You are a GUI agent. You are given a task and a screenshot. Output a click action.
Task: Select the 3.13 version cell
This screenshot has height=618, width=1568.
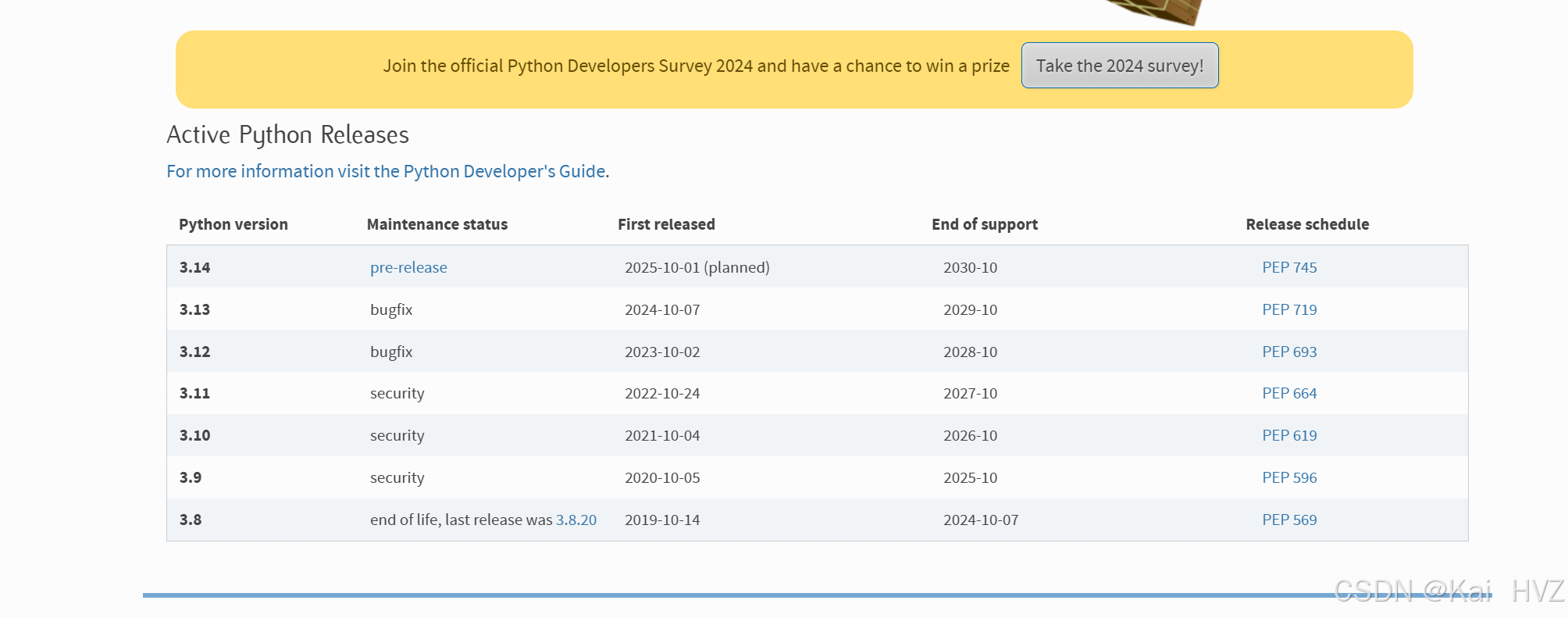click(x=195, y=309)
